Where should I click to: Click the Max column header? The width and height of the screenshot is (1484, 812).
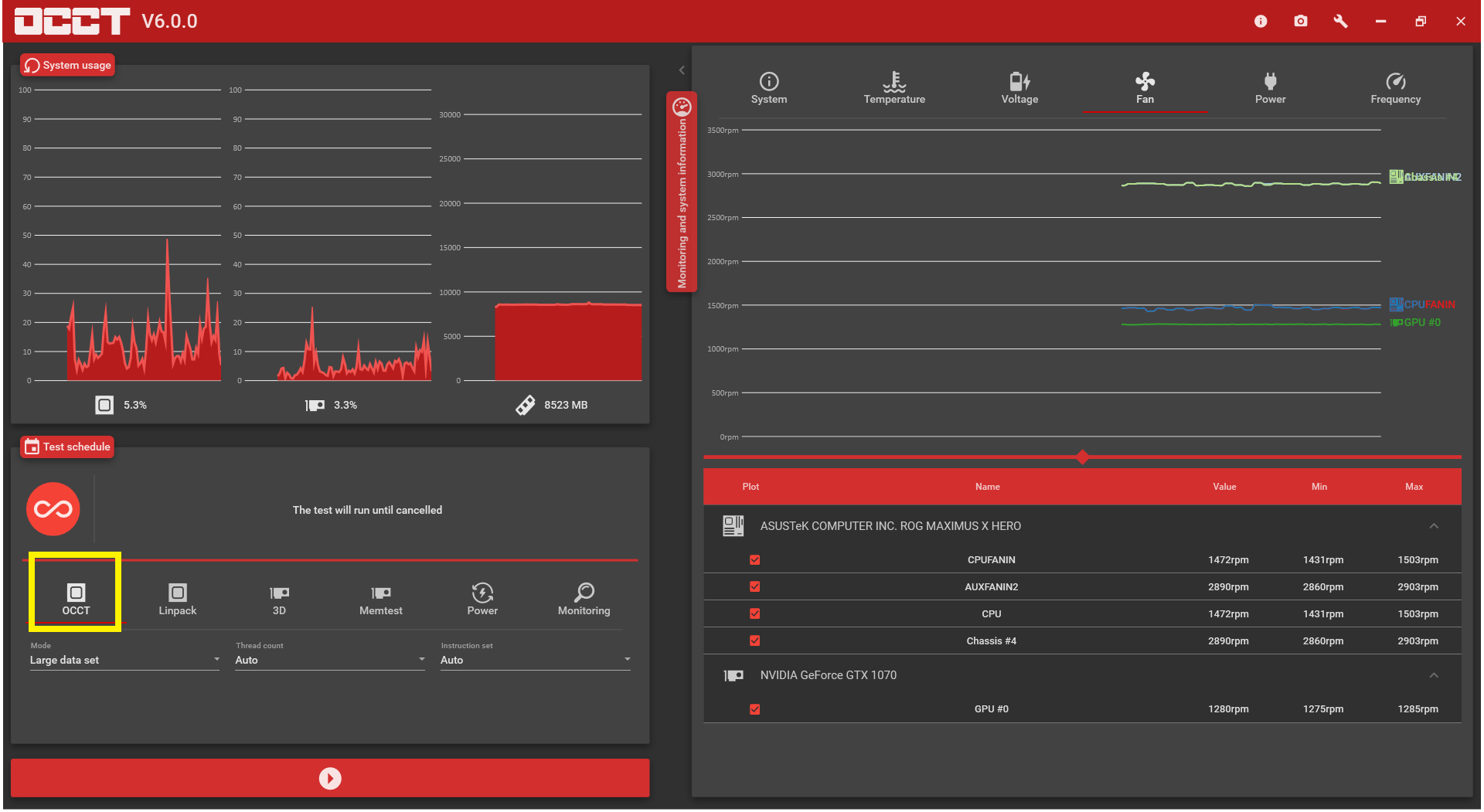coord(1414,487)
